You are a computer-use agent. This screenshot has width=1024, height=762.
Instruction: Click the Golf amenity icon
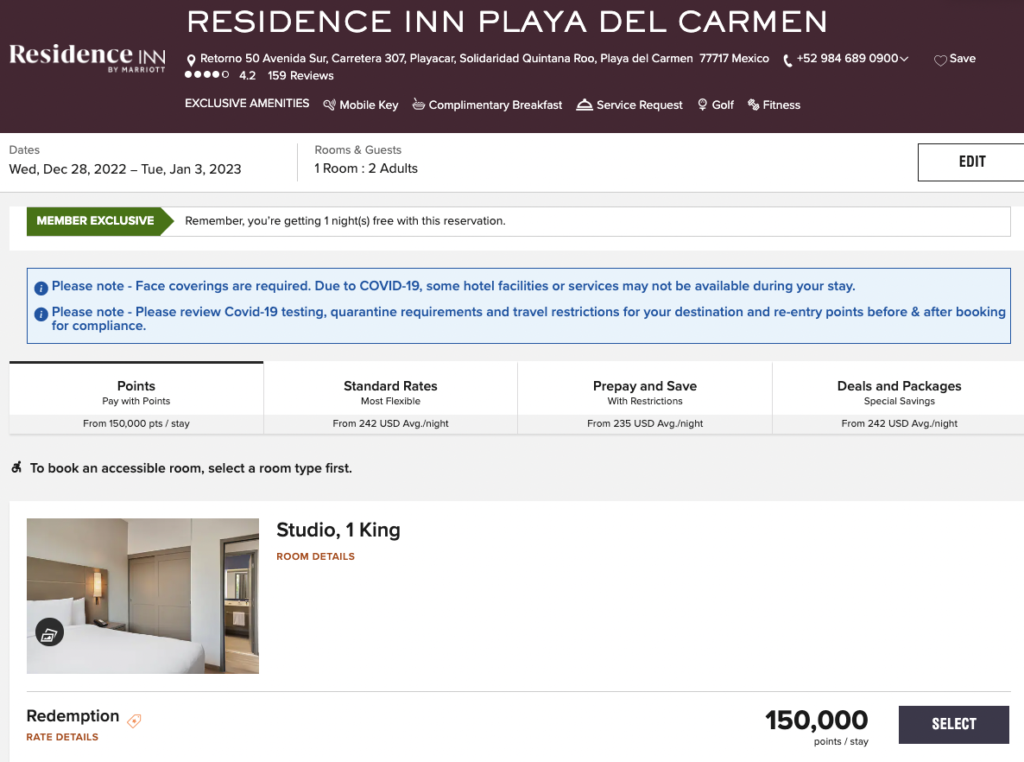point(702,105)
